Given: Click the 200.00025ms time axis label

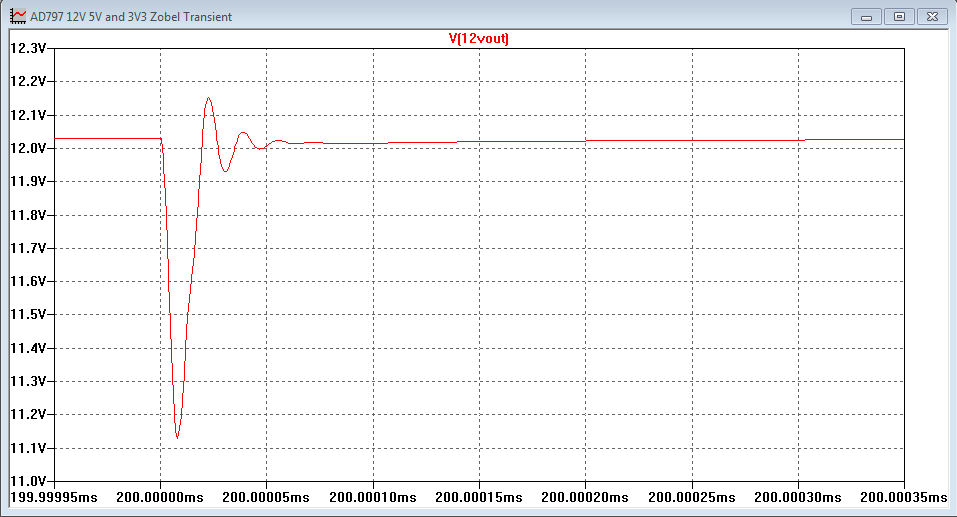Looking at the screenshot, I should click(x=692, y=497).
